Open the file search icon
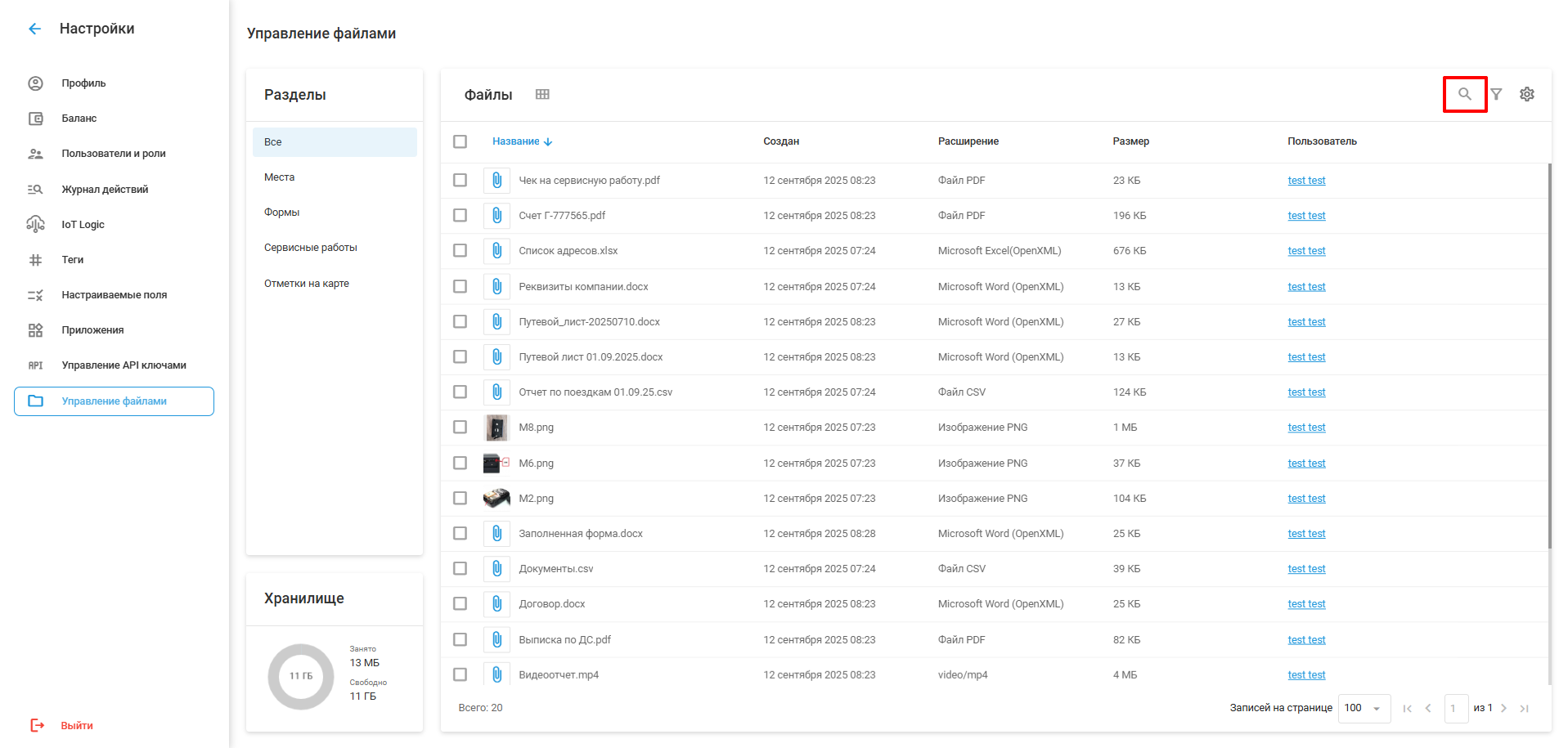1568x748 pixels. [x=1464, y=94]
